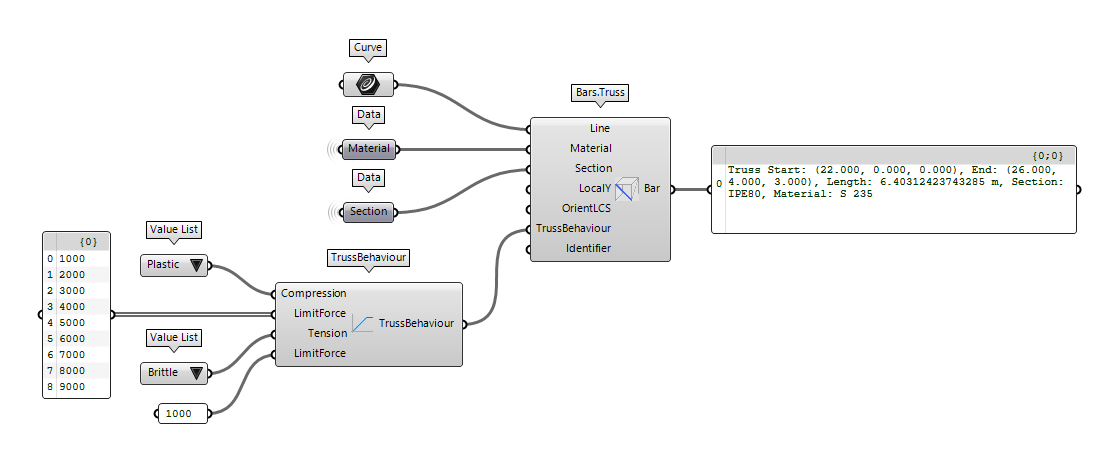Open the Brittle value list dropdown arrow

click(x=196, y=373)
